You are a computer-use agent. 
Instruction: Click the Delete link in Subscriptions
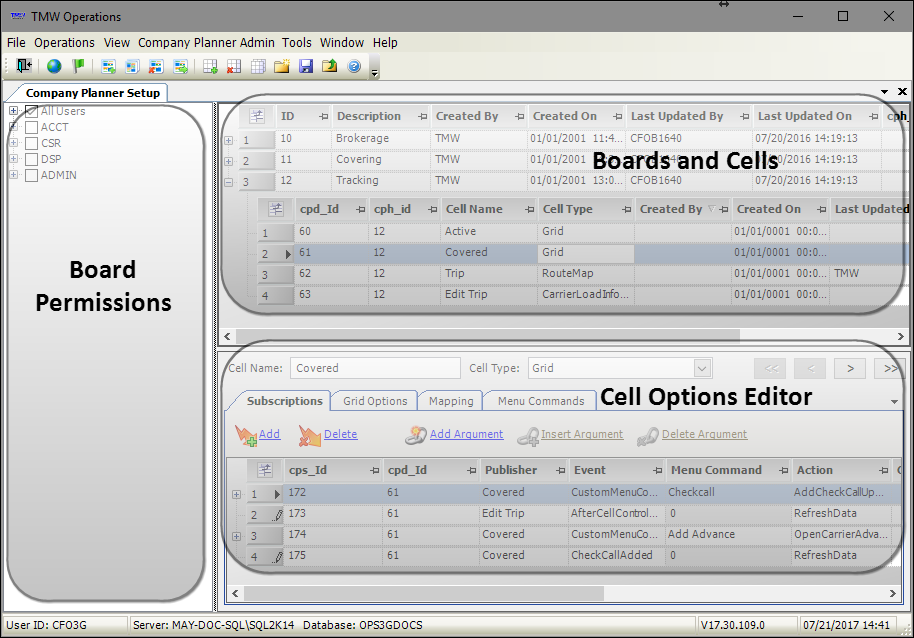[340, 434]
